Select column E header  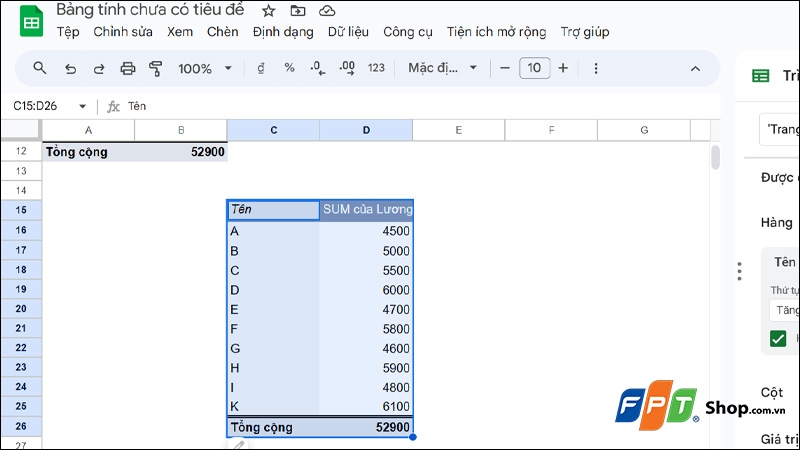pyautogui.click(x=458, y=130)
